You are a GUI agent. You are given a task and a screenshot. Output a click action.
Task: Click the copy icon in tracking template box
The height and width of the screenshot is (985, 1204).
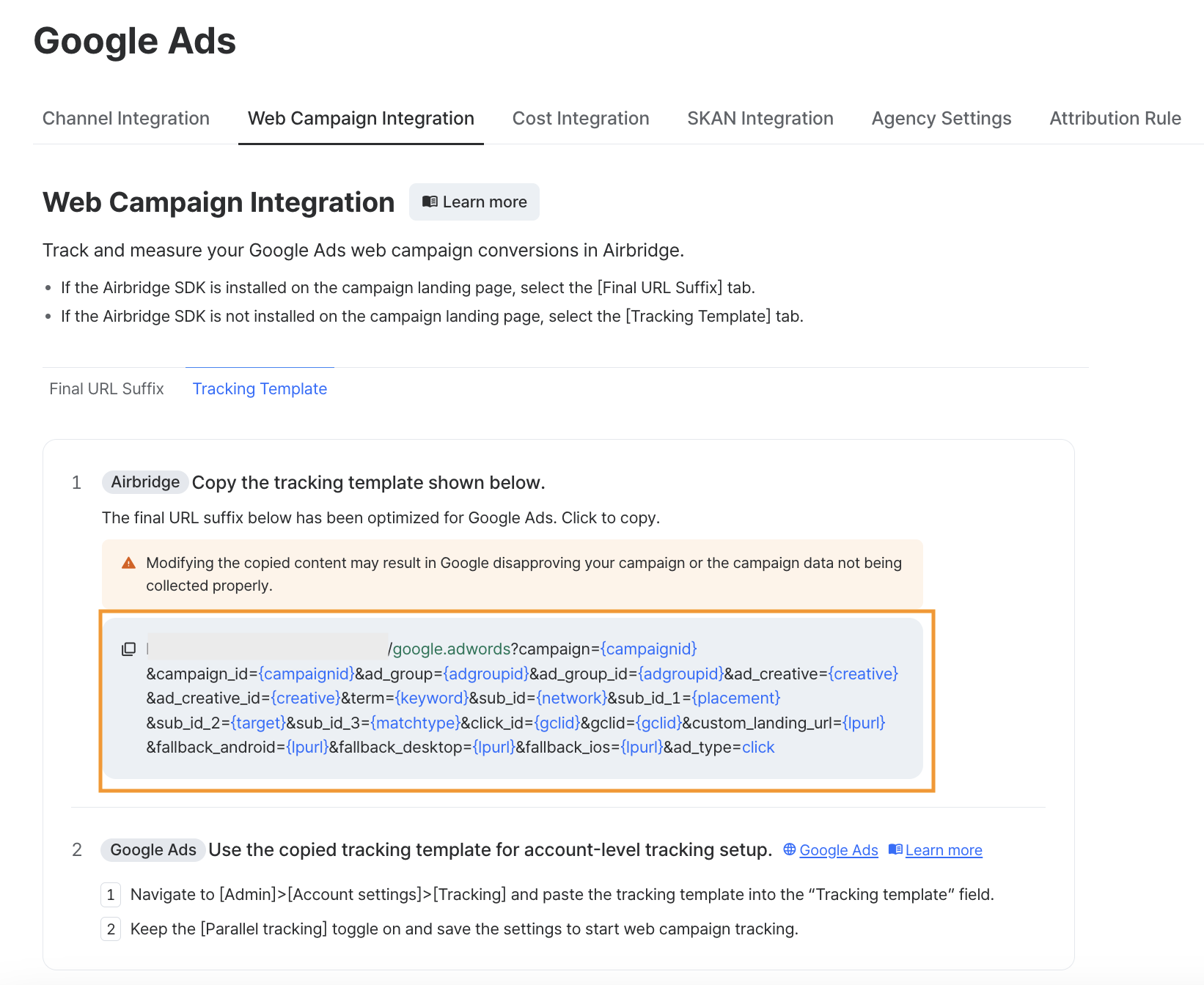point(128,649)
